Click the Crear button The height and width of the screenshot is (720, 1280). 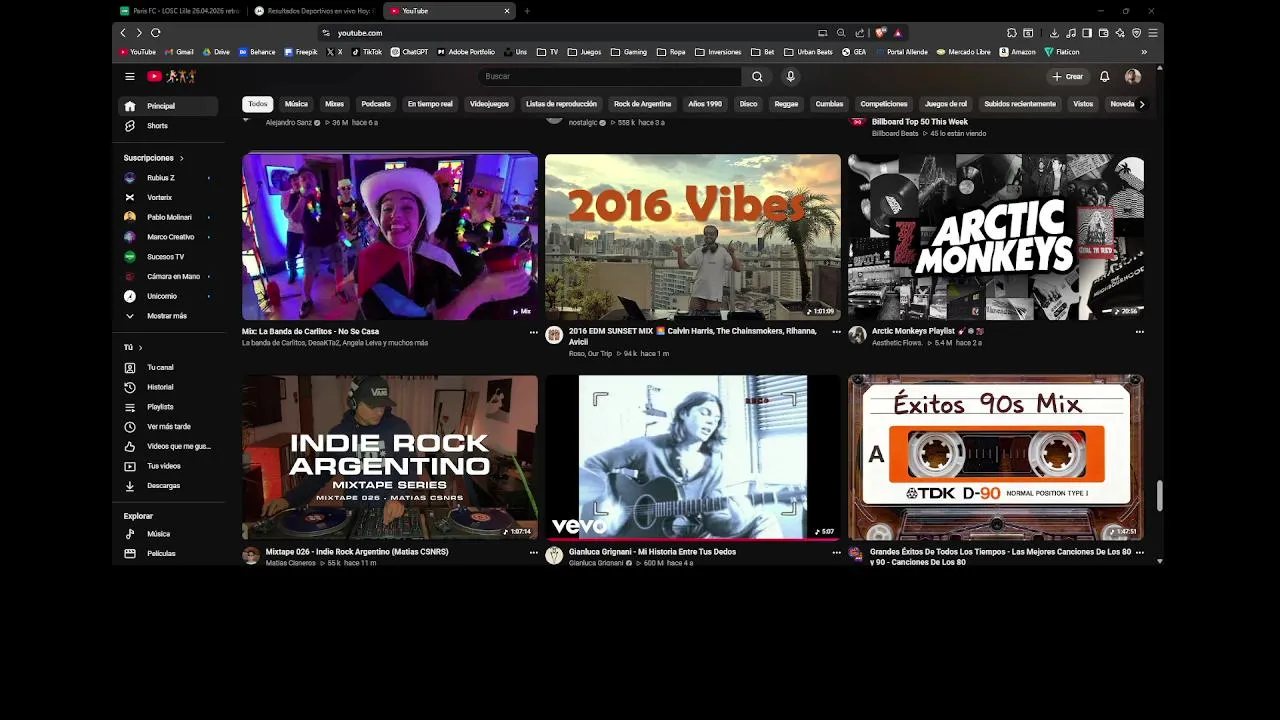click(1067, 76)
